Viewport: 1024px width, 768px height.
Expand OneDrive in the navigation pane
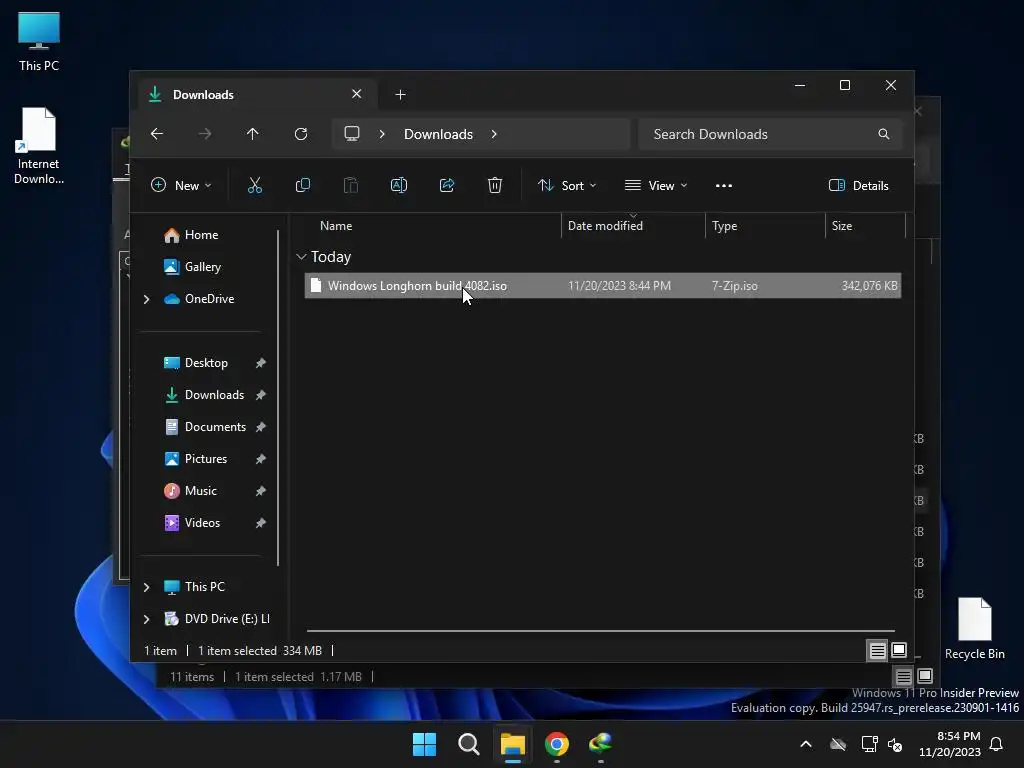click(146, 299)
